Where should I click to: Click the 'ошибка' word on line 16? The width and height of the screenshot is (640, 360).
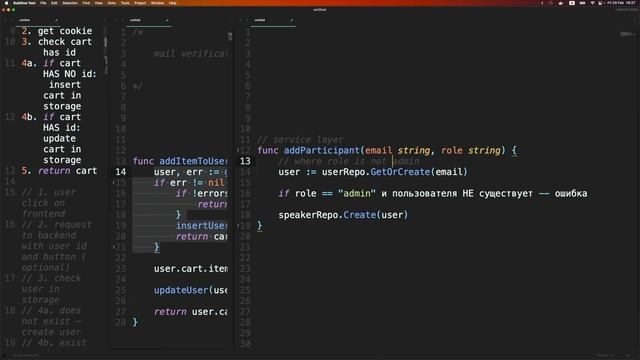coord(571,193)
